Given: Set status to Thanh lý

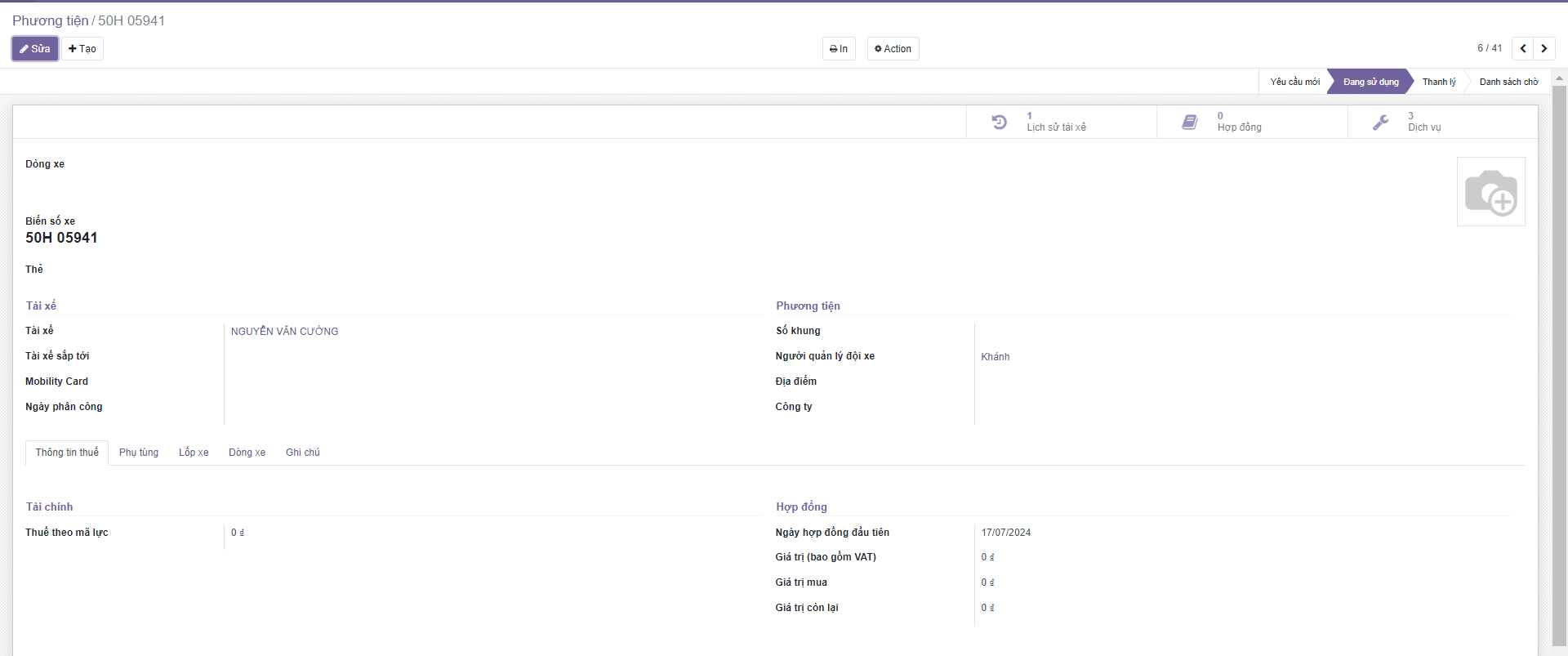Looking at the screenshot, I should pos(1438,82).
